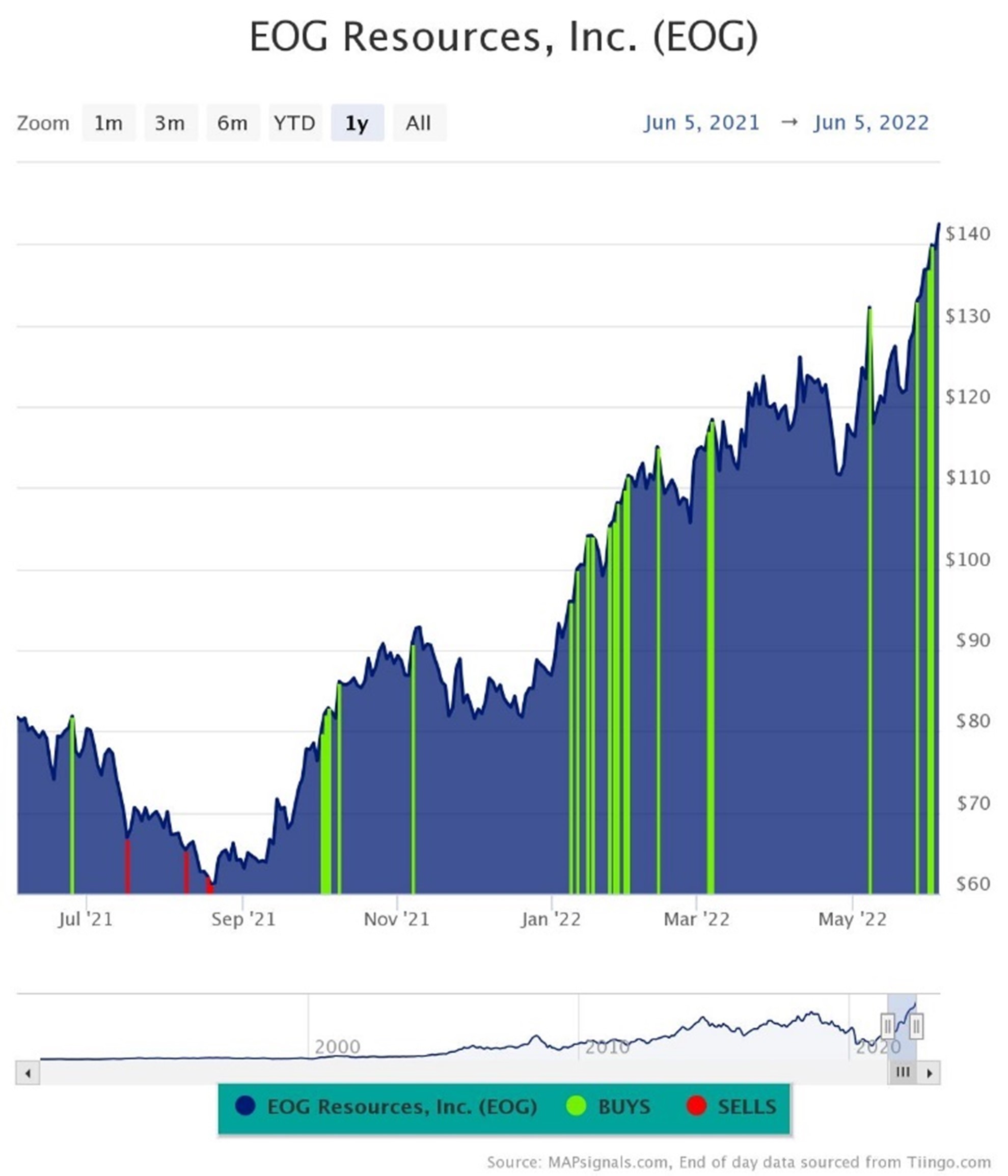Click the navigator left scroll arrow
Screen dimensions: 1008x1176
pyautogui.click(x=28, y=1073)
